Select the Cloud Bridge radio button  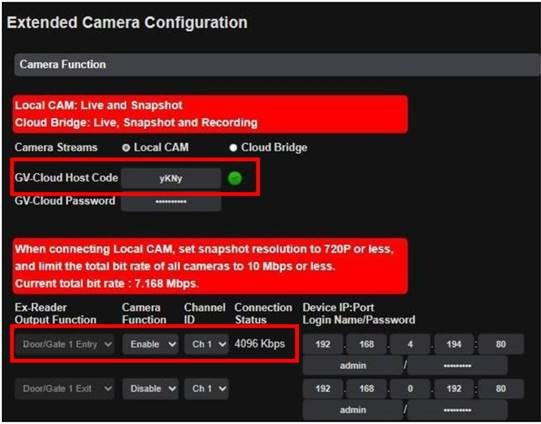tap(233, 148)
